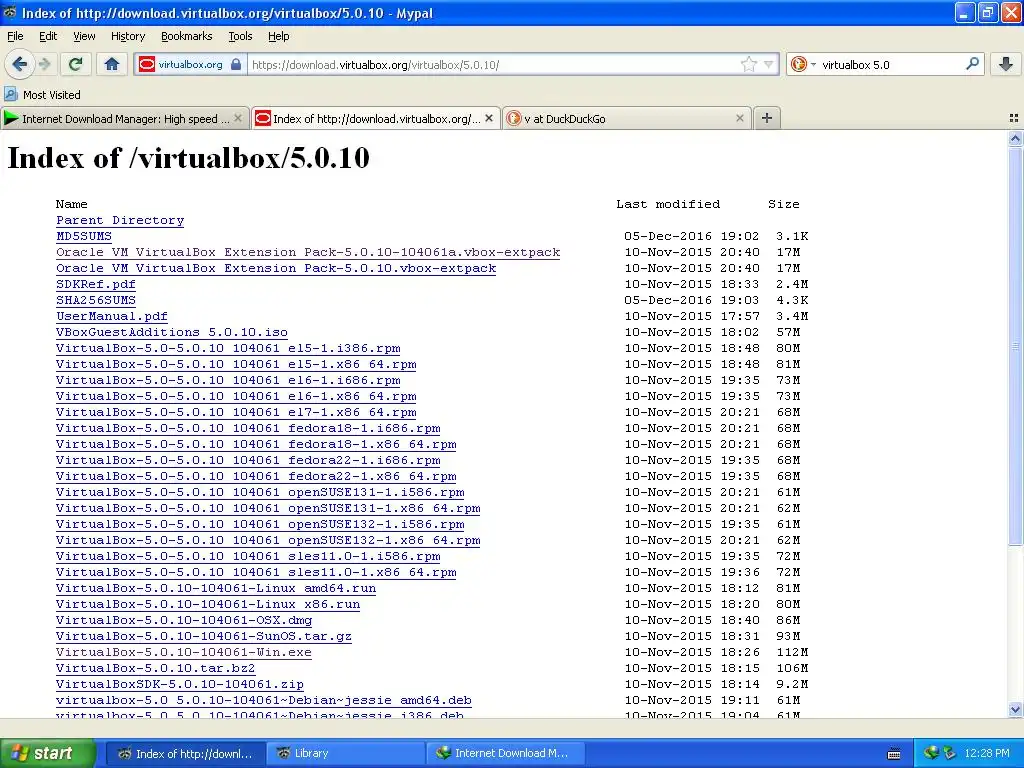Image resolution: width=1024 pixels, height=768 pixels.
Task: Close the Internet Download Manager tab
Action: point(238,118)
